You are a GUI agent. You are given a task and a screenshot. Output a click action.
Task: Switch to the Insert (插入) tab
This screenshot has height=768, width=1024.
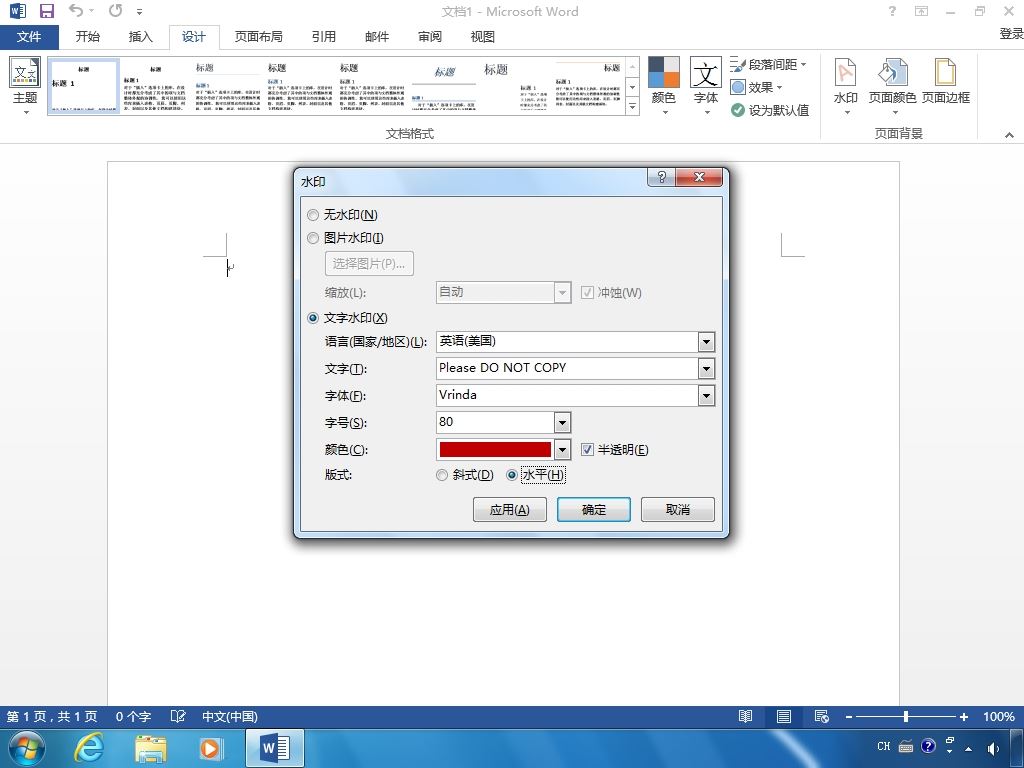tap(140, 37)
